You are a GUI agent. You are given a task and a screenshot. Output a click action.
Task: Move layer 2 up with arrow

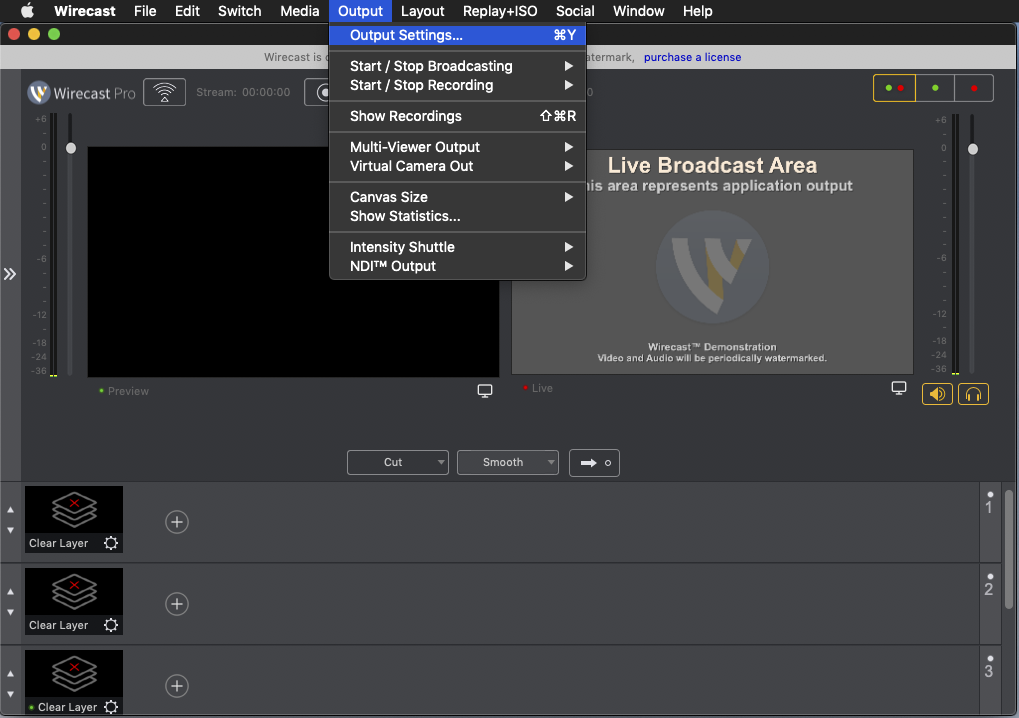(x=10, y=592)
